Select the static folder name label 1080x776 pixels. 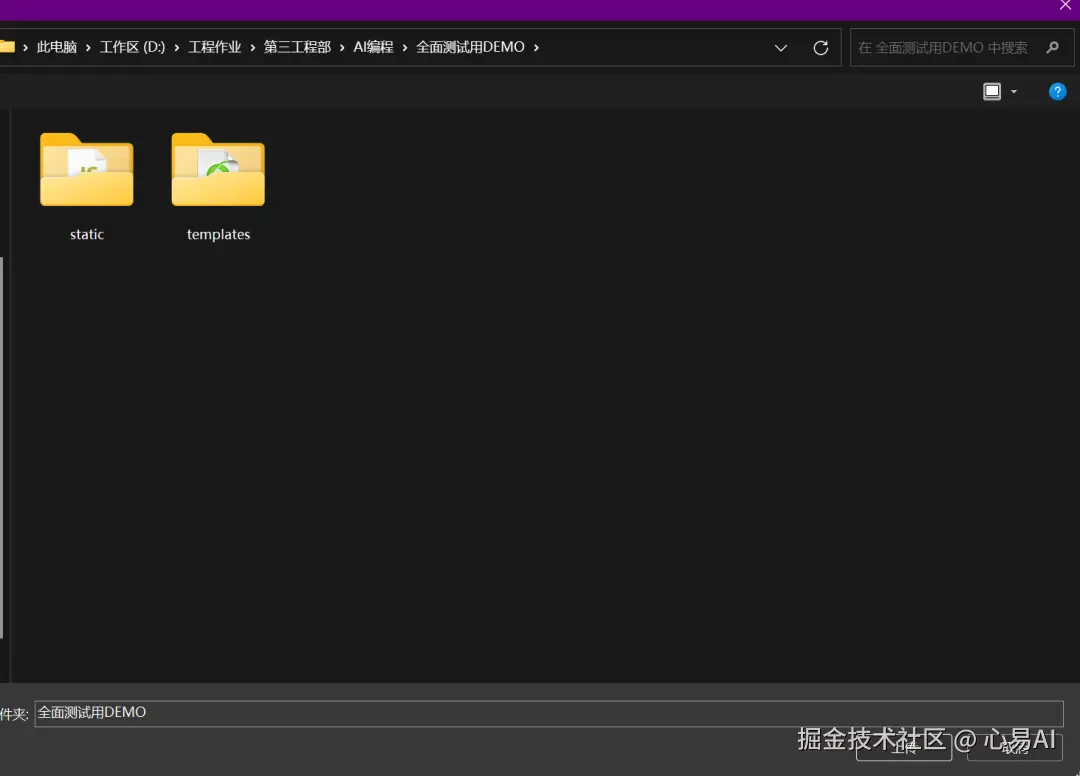tap(87, 234)
